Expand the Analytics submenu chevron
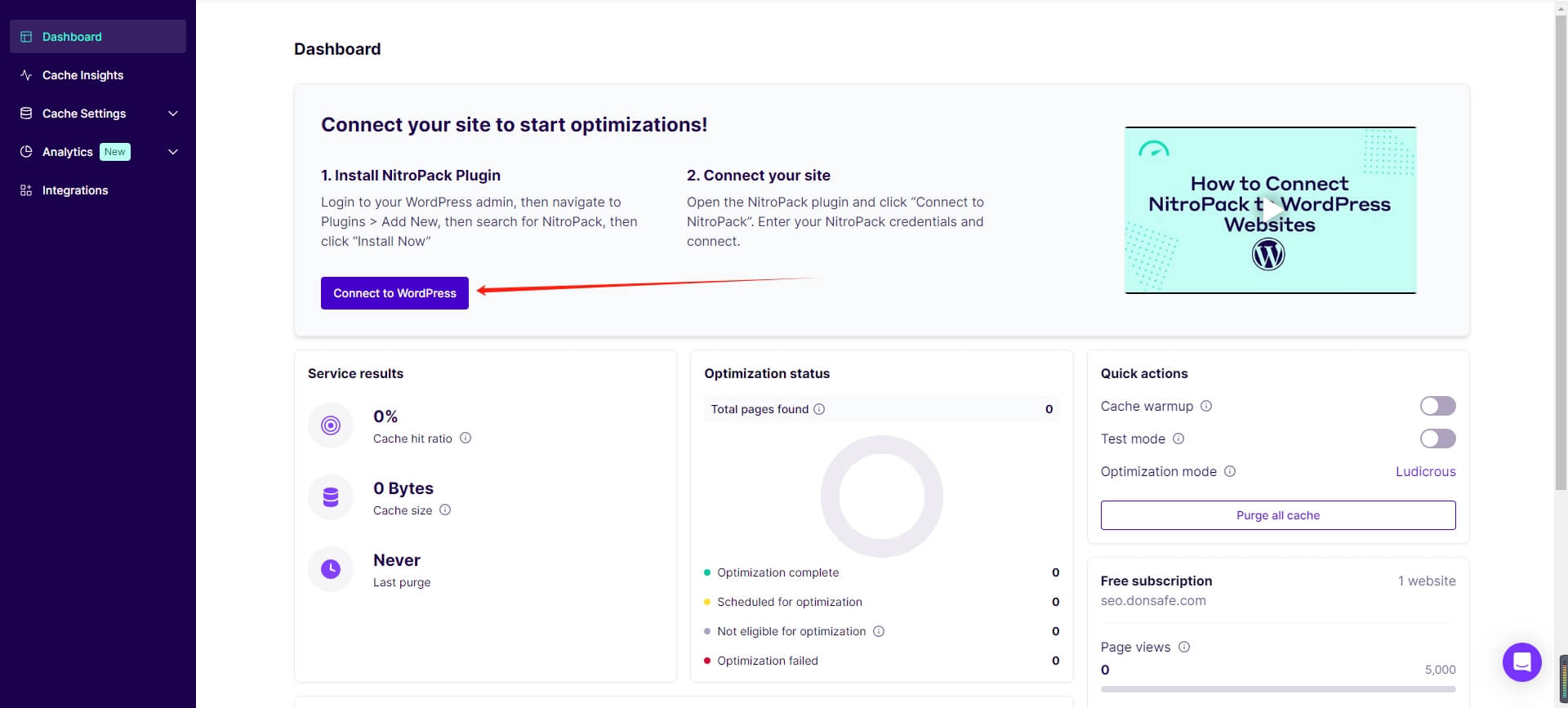Screen dimensions: 1568x708 pos(173,152)
